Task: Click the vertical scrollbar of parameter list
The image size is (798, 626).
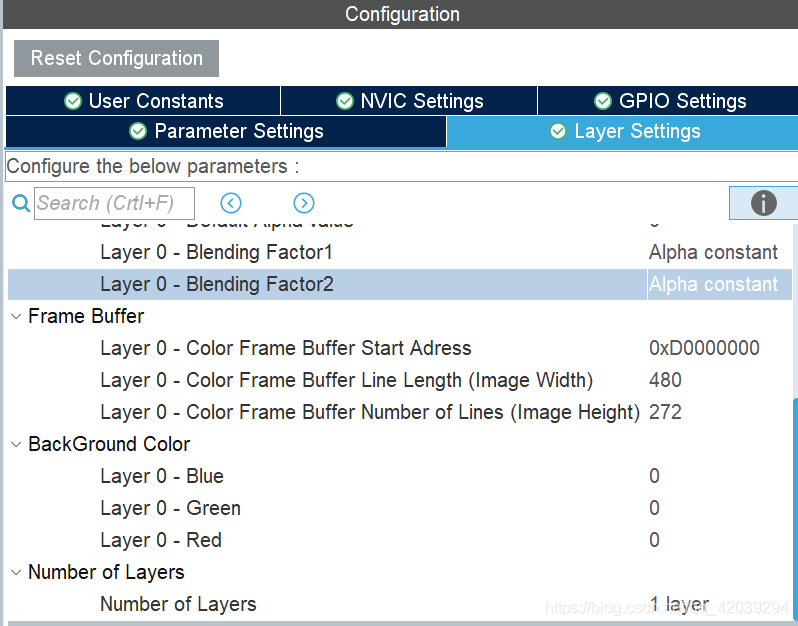Action: click(x=795, y=509)
